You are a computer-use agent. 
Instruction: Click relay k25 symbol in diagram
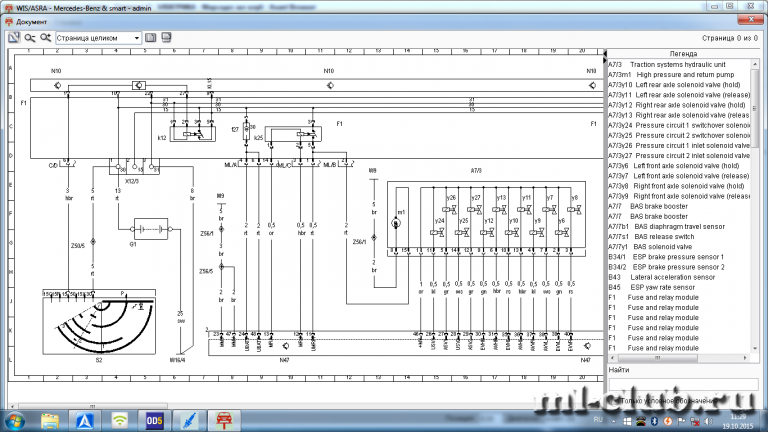point(293,134)
